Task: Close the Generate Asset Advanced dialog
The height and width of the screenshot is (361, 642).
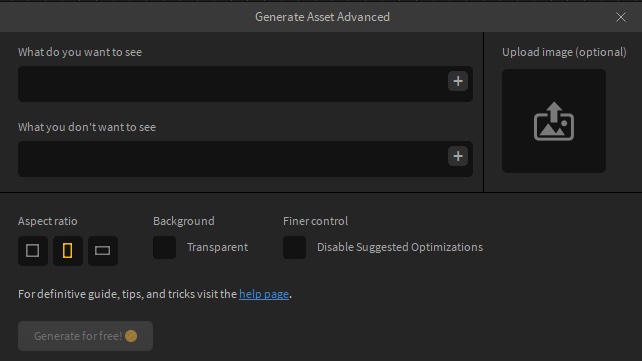Action: [621, 17]
